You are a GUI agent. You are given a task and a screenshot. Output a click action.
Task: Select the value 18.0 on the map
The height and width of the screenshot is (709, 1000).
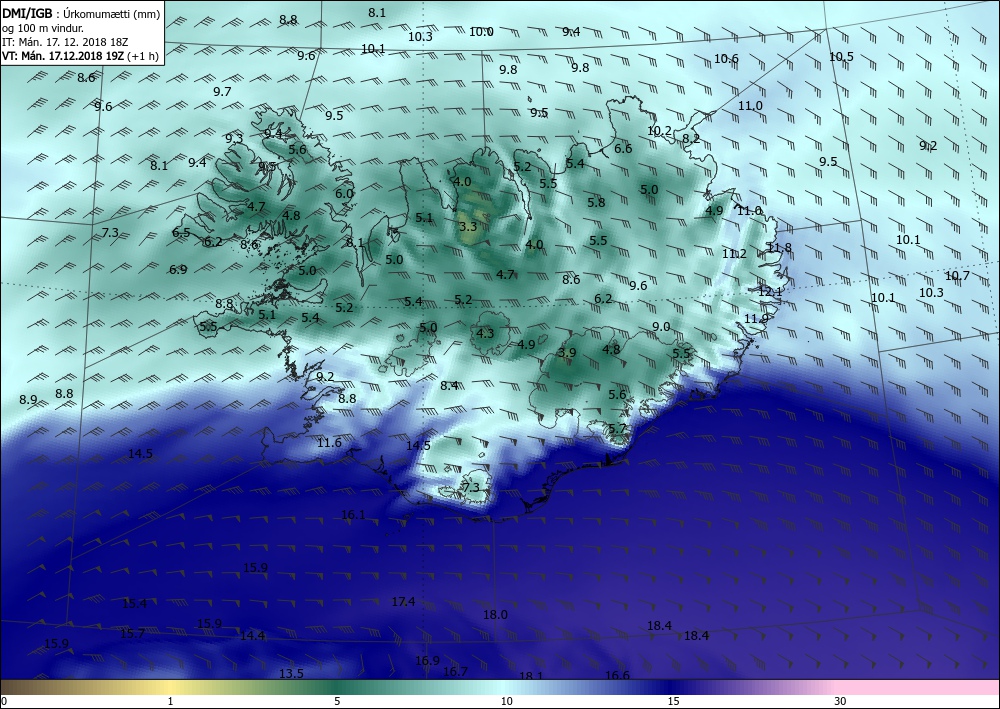click(x=495, y=615)
